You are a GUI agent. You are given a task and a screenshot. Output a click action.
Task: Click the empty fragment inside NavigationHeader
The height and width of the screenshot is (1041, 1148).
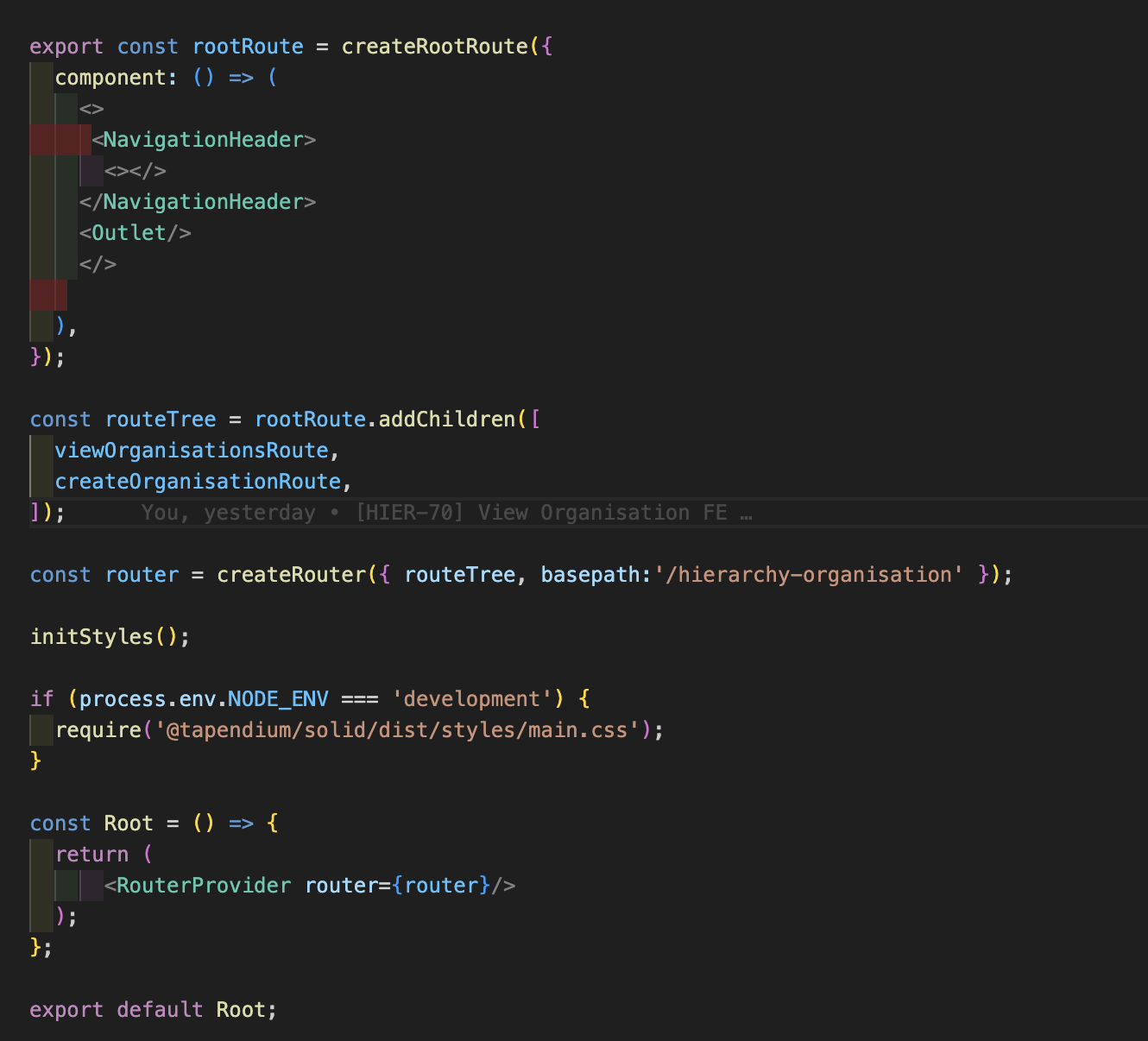(x=136, y=171)
